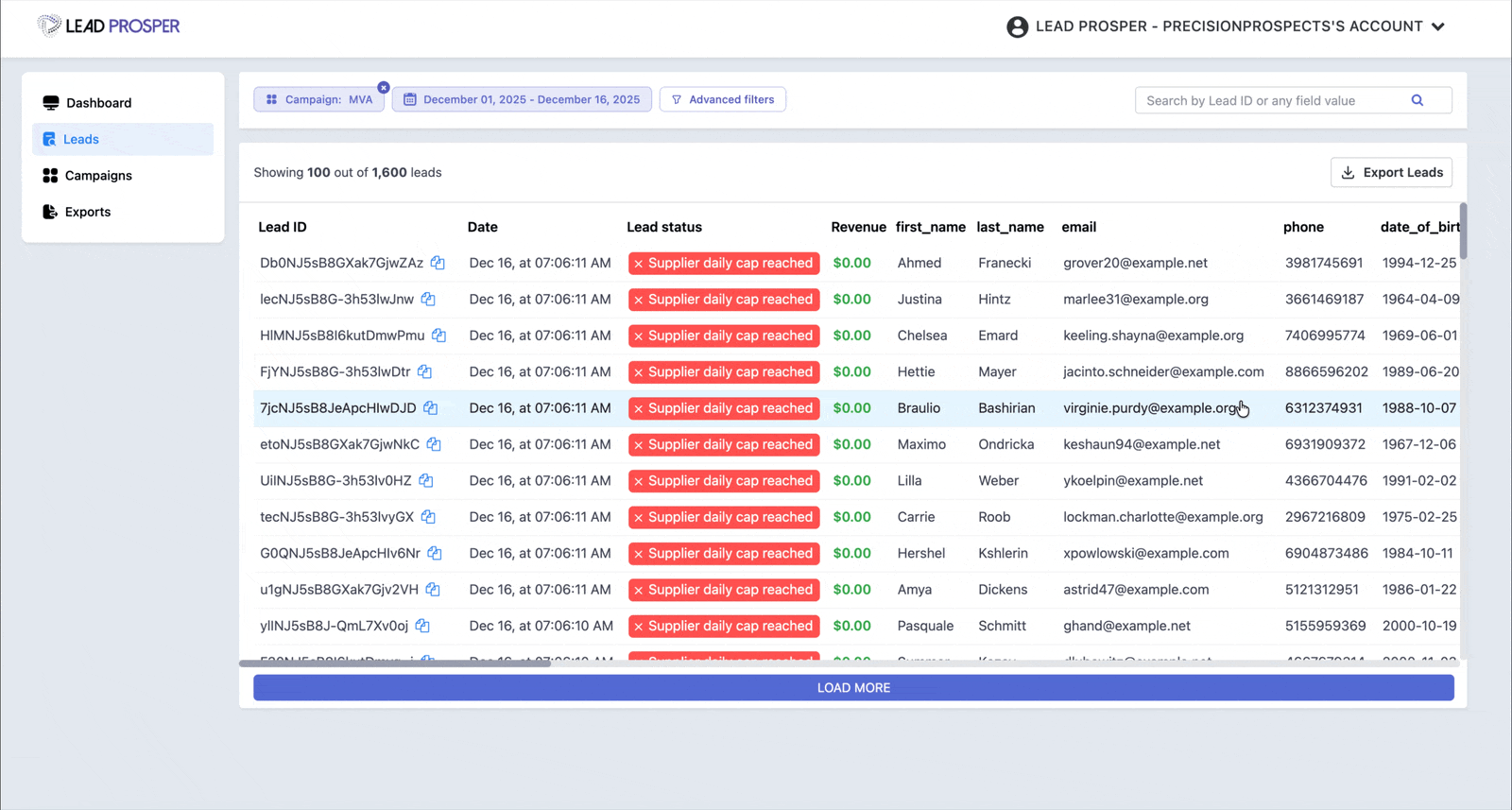This screenshot has width=1512, height=810.
Task: Open the date range picker
Action: (522, 99)
